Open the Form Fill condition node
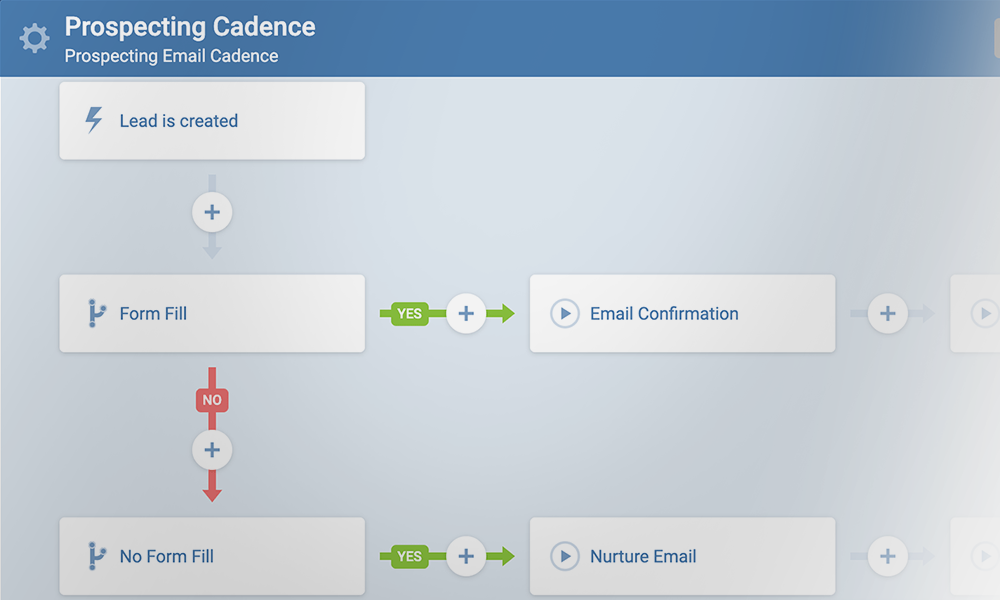Viewport: 1000px width, 600px height. pos(212,313)
